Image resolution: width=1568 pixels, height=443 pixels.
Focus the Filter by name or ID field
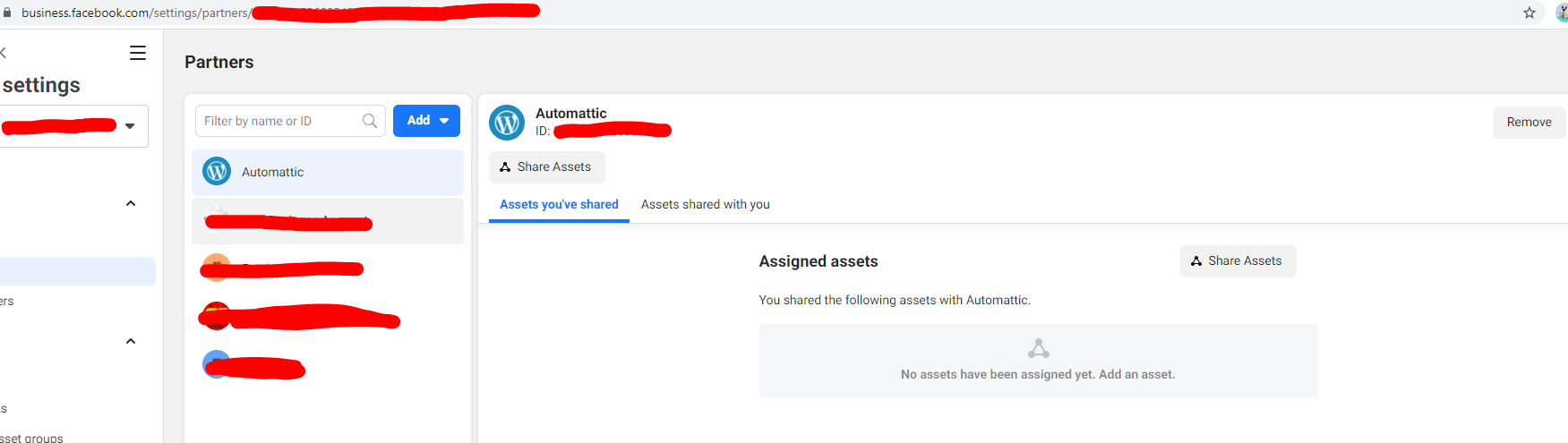[x=290, y=121]
